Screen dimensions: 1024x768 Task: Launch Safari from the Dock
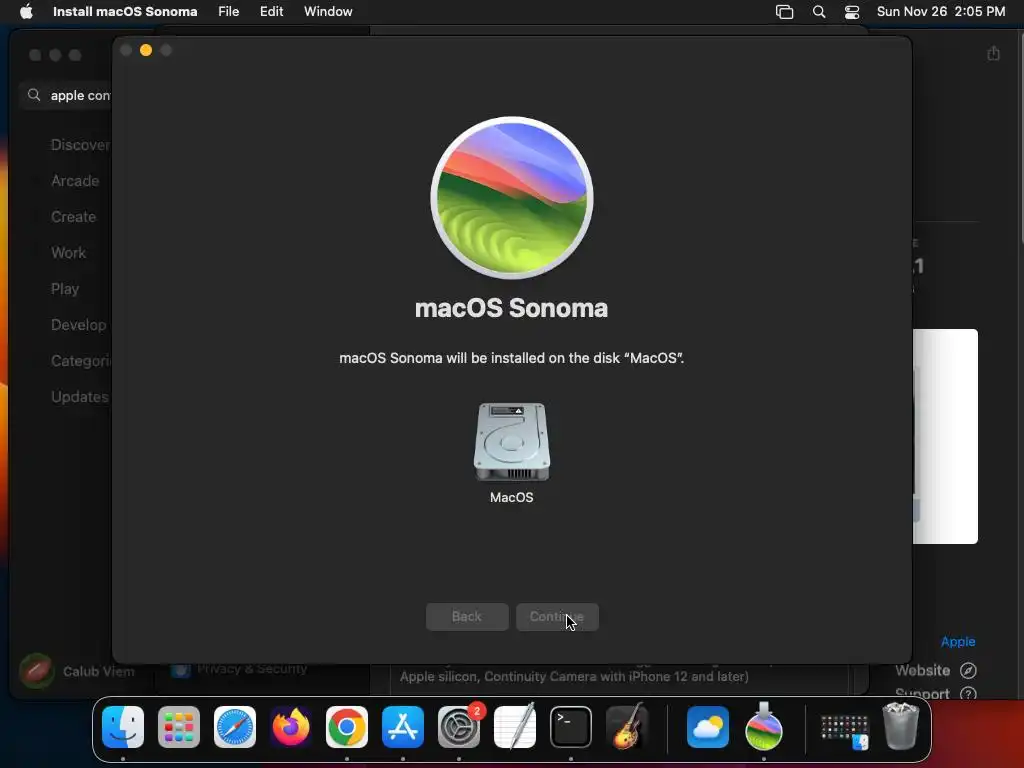click(x=234, y=727)
